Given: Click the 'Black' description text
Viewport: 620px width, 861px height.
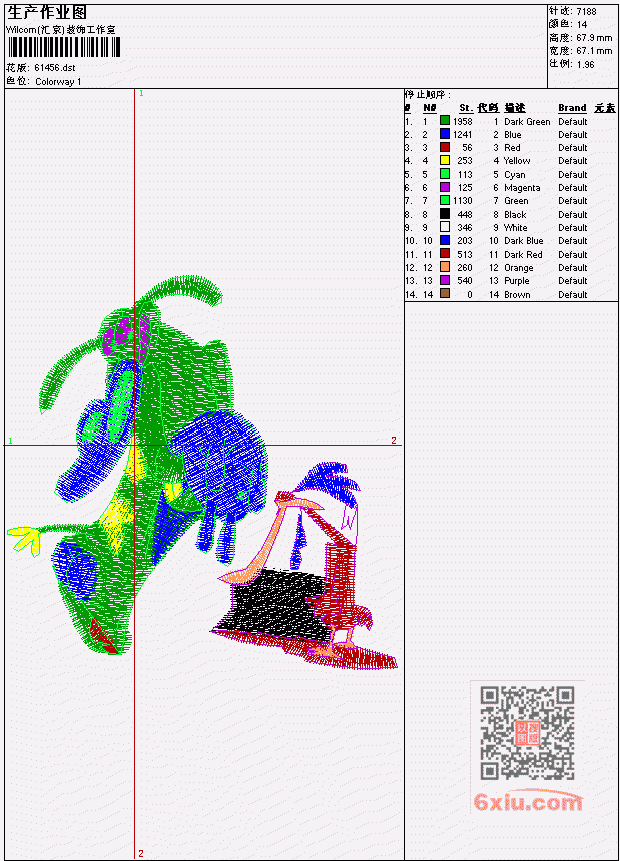Looking at the screenshot, I should (x=515, y=215).
